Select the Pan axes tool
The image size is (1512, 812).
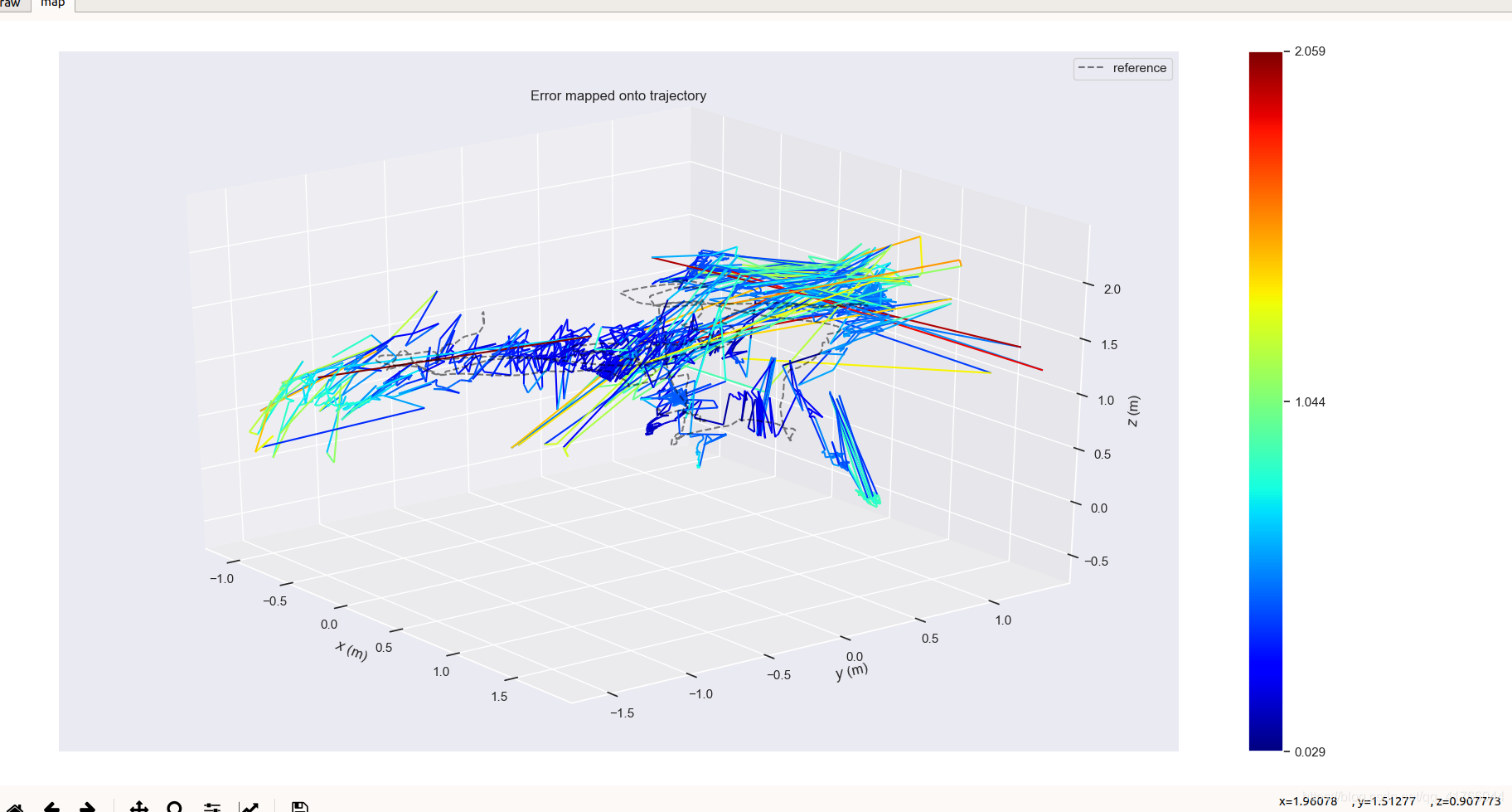[x=139, y=807]
